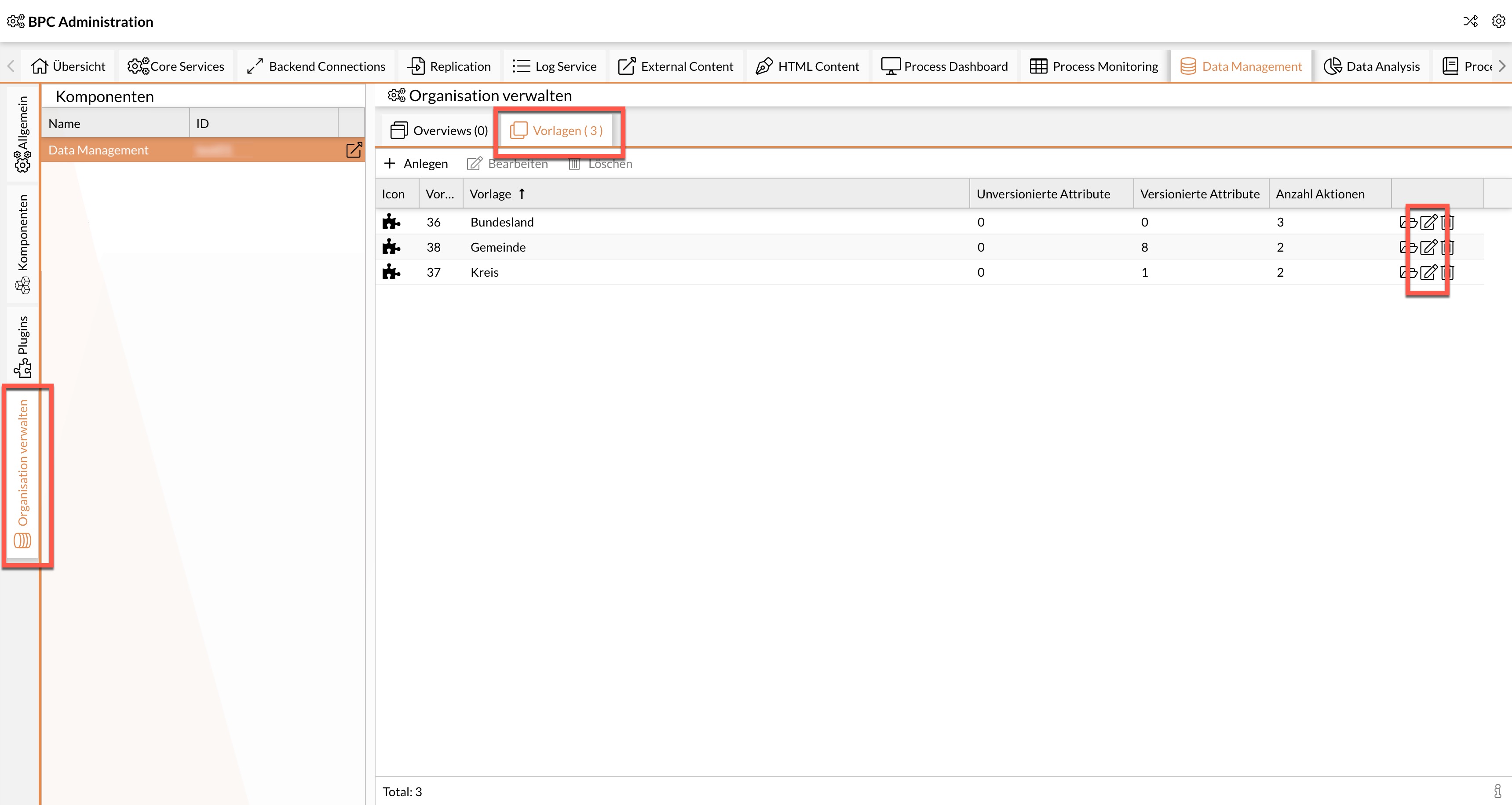Click the copy/duplicate icon for Bundesland row

1407,221
